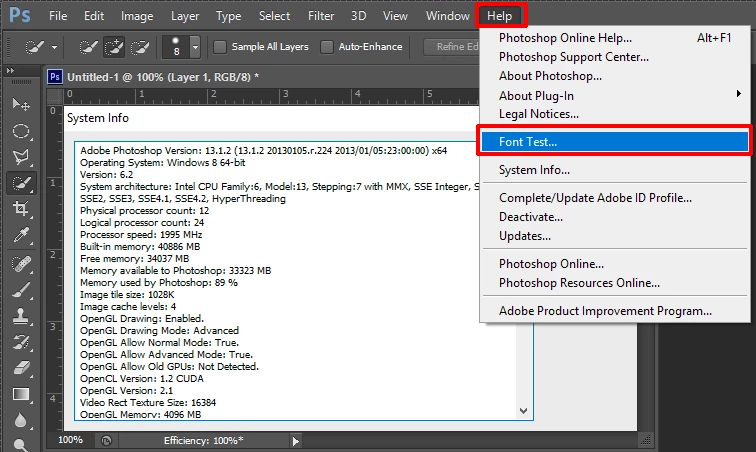
Task: Select the History Brush tool
Action: click(21, 342)
